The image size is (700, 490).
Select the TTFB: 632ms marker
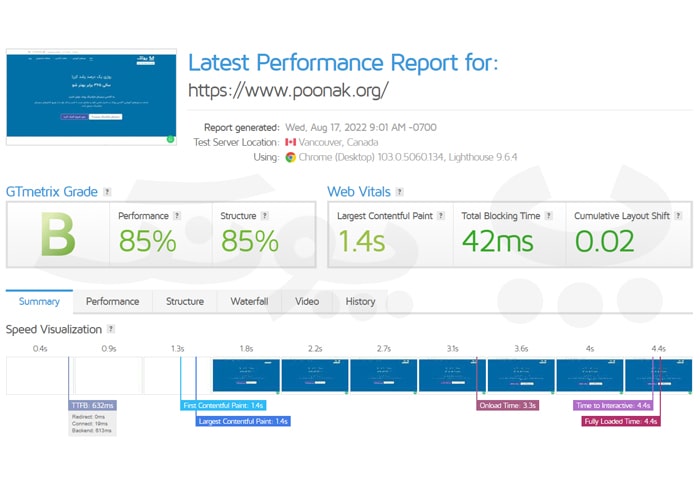coord(92,405)
